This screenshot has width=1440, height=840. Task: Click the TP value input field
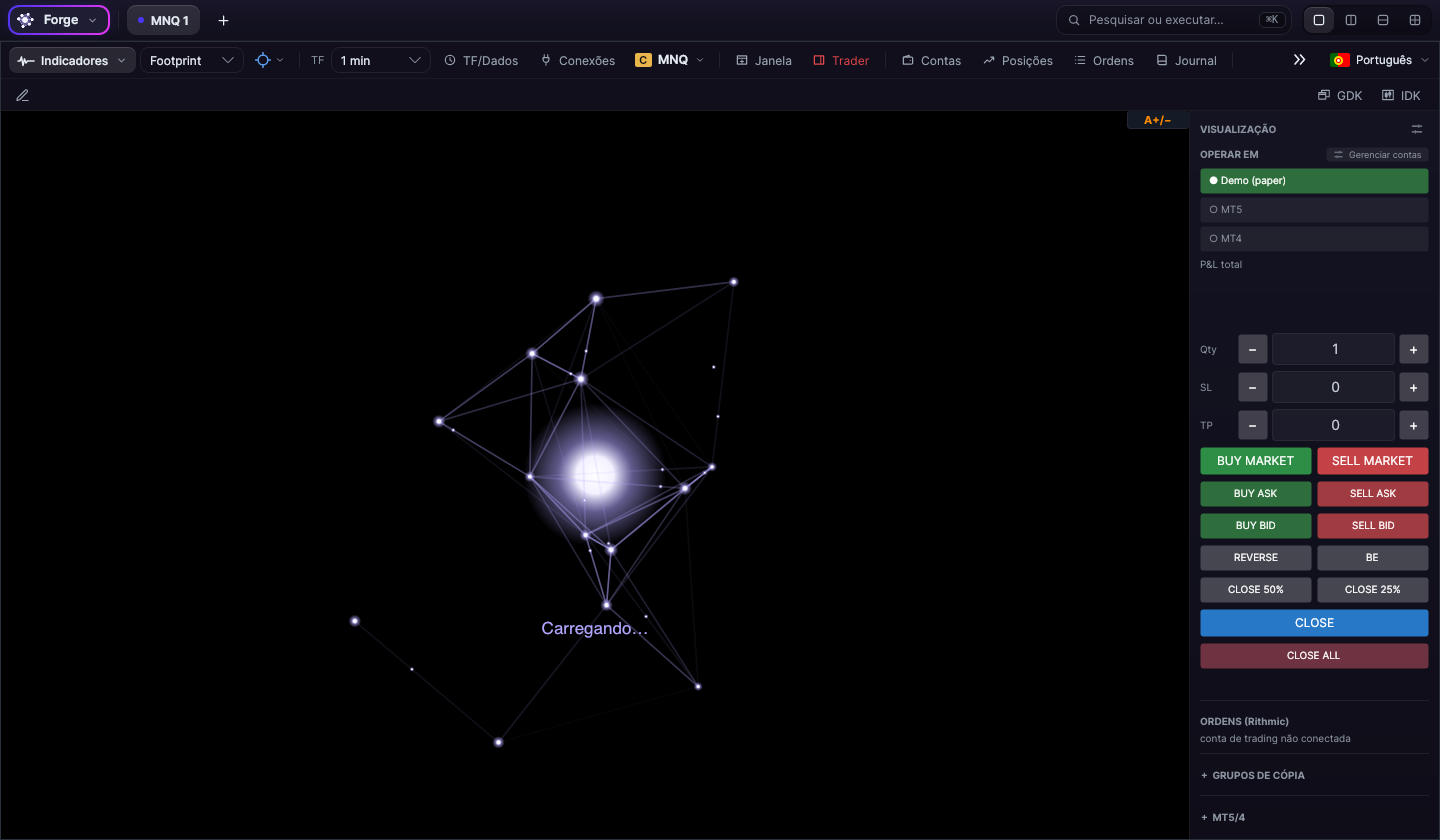[x=1334, y=425]
